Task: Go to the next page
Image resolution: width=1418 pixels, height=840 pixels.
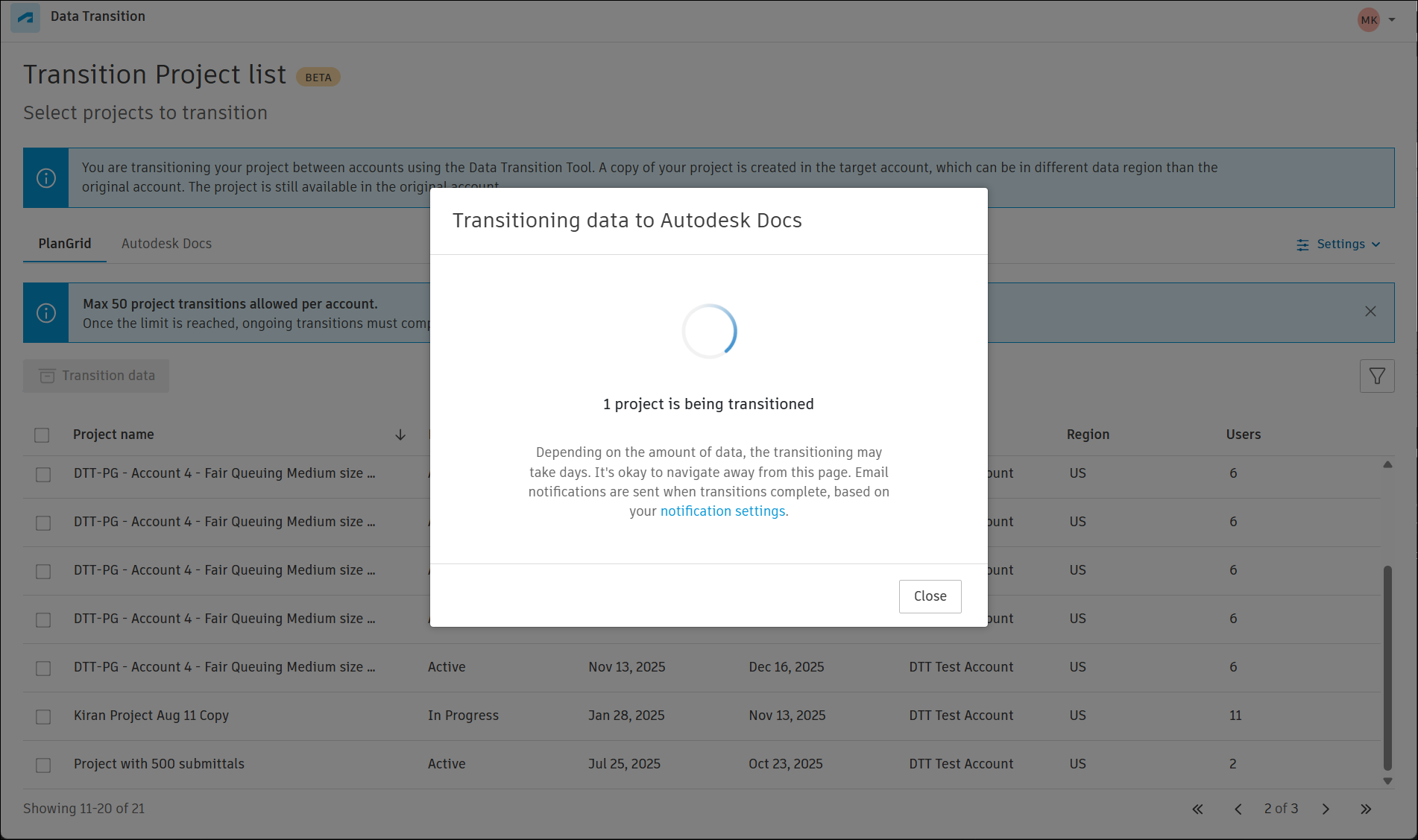Action: click(x=1326, y=809)
